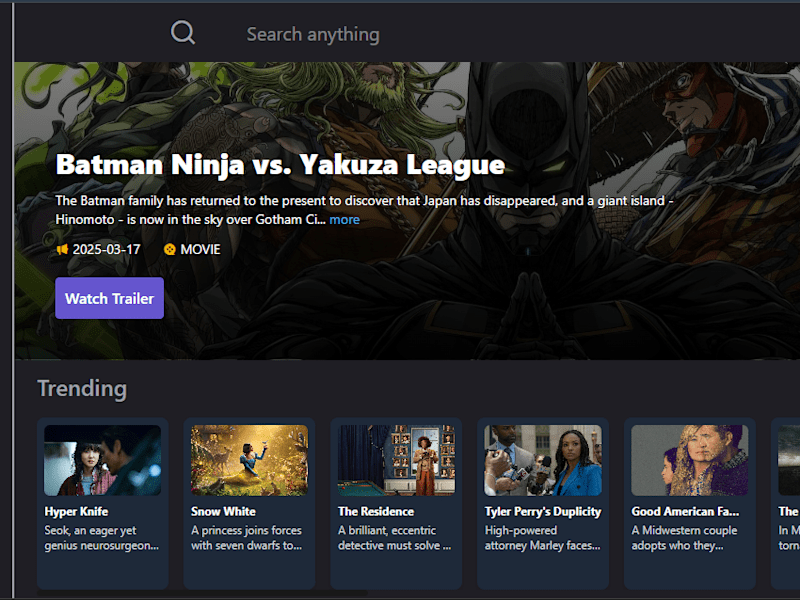Click the magnifying glass search icon
This screenshot has width=800, height=600.
point(183,33)
